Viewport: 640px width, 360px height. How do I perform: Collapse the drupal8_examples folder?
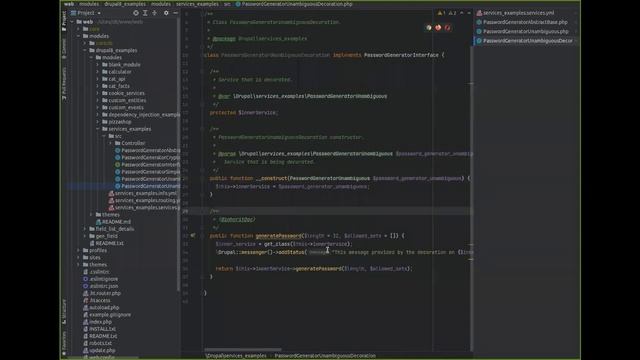[85, 51]
